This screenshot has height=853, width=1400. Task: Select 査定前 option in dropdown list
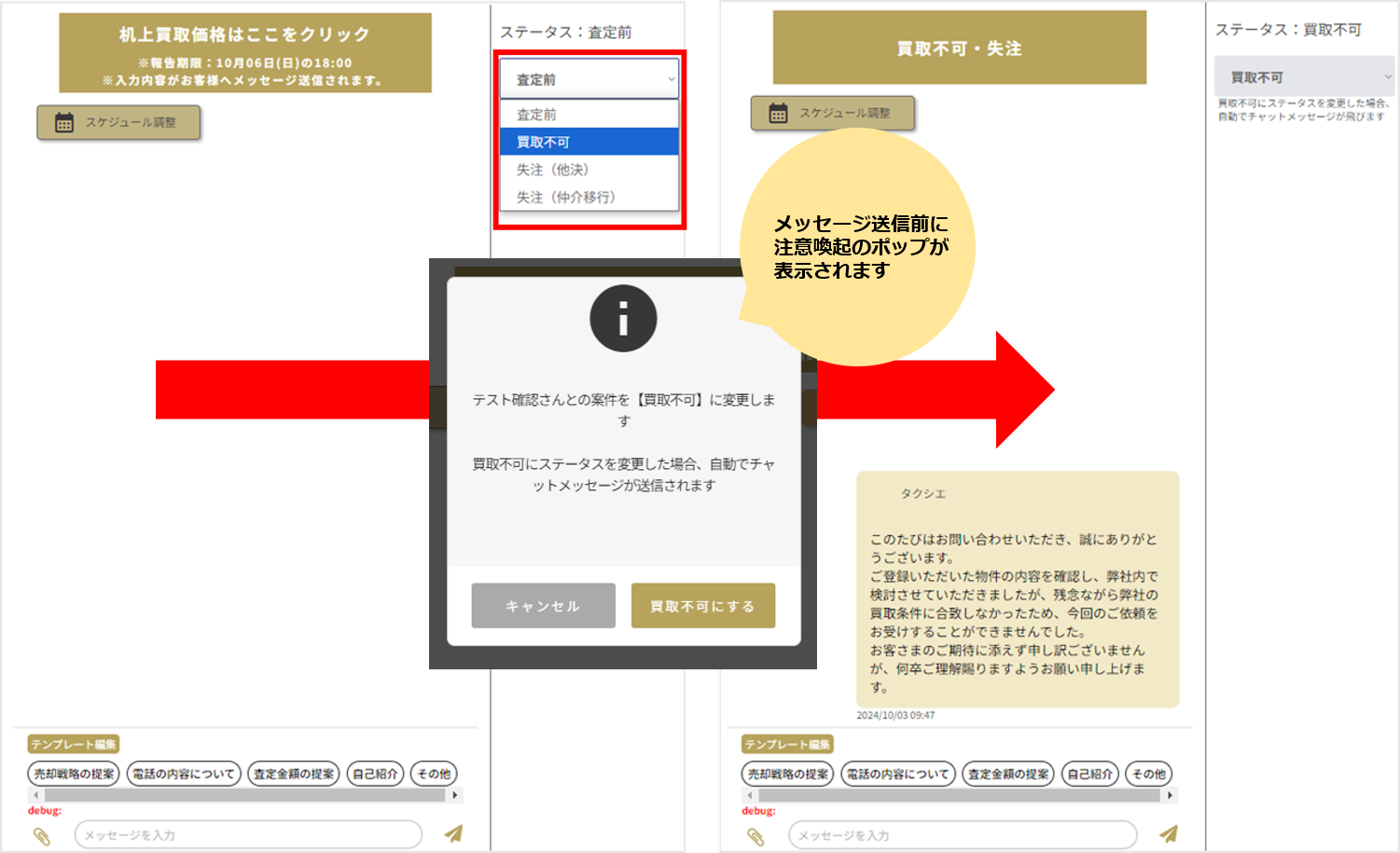[589, 114]
